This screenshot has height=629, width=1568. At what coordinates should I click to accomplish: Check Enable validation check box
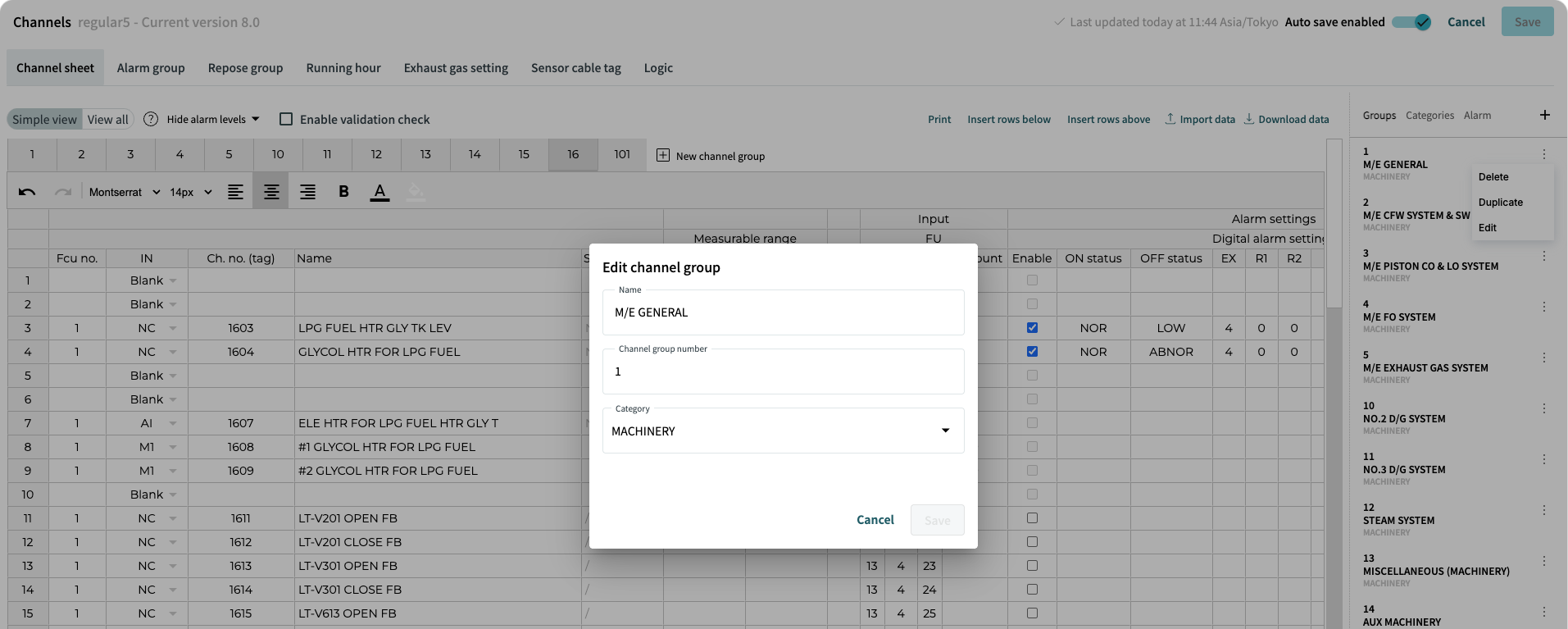tap(286, 119)
